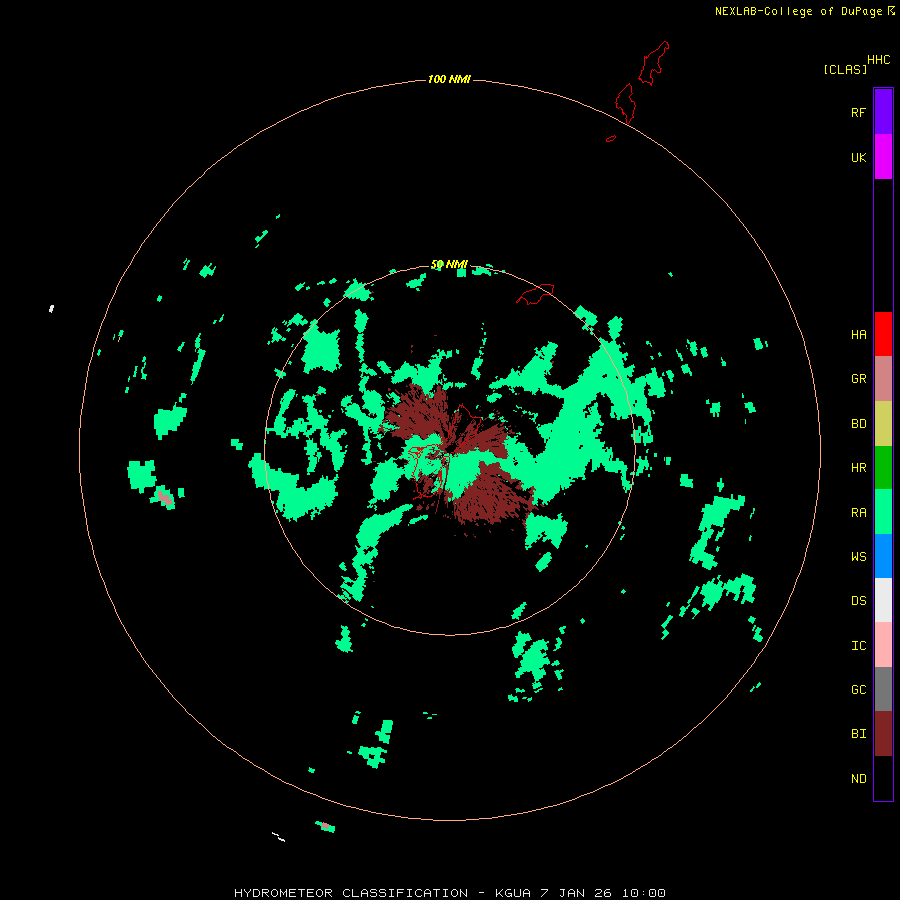Select the GC gray legend swatch

click(x=883, y=689)
